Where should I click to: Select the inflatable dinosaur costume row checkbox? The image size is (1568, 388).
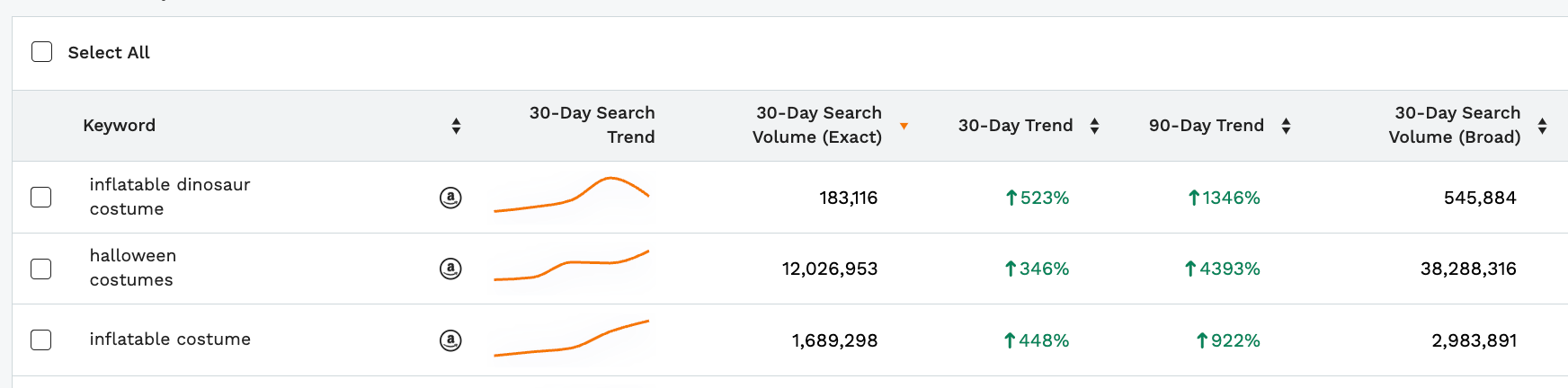pyautogui.click(x=41, y=197)
